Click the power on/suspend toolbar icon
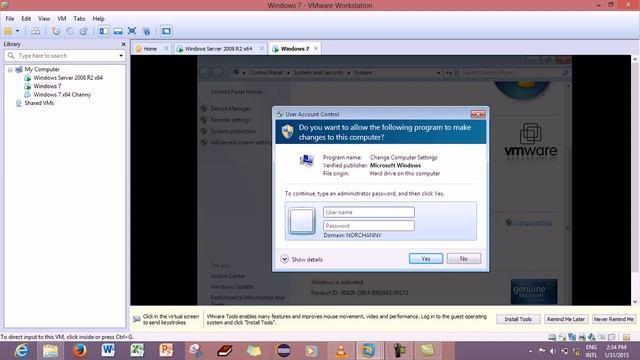The width and height of the screenshot is (640, 360). (x=8, y=31)
